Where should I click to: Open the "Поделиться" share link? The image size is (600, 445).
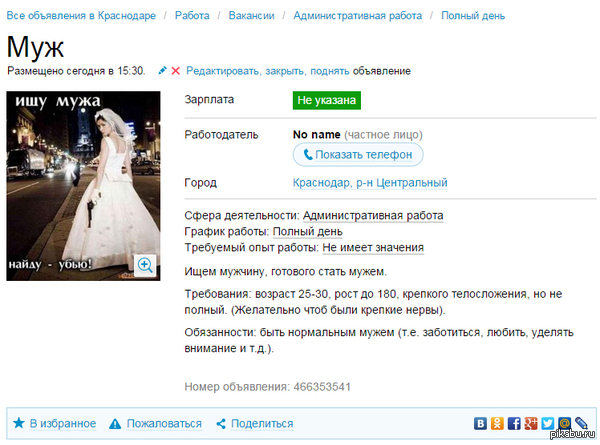point(253,423)
